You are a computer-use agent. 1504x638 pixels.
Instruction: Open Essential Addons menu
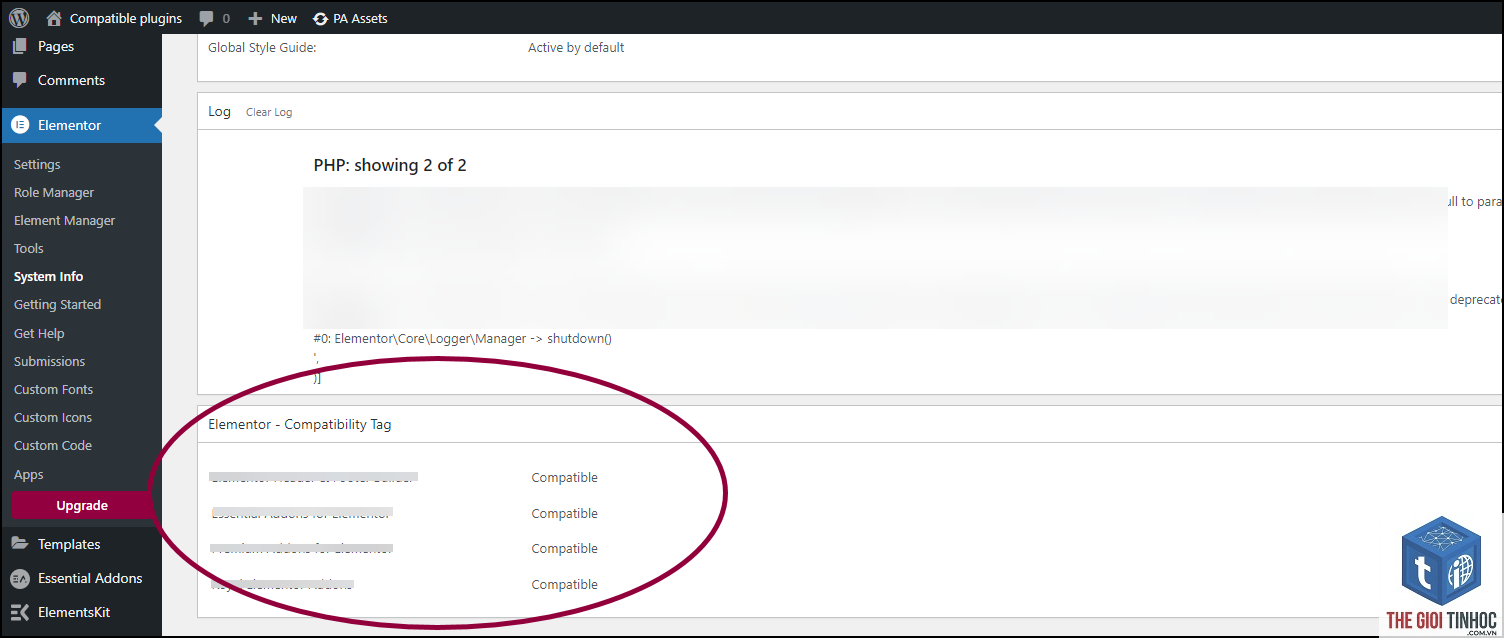(90, 578)
